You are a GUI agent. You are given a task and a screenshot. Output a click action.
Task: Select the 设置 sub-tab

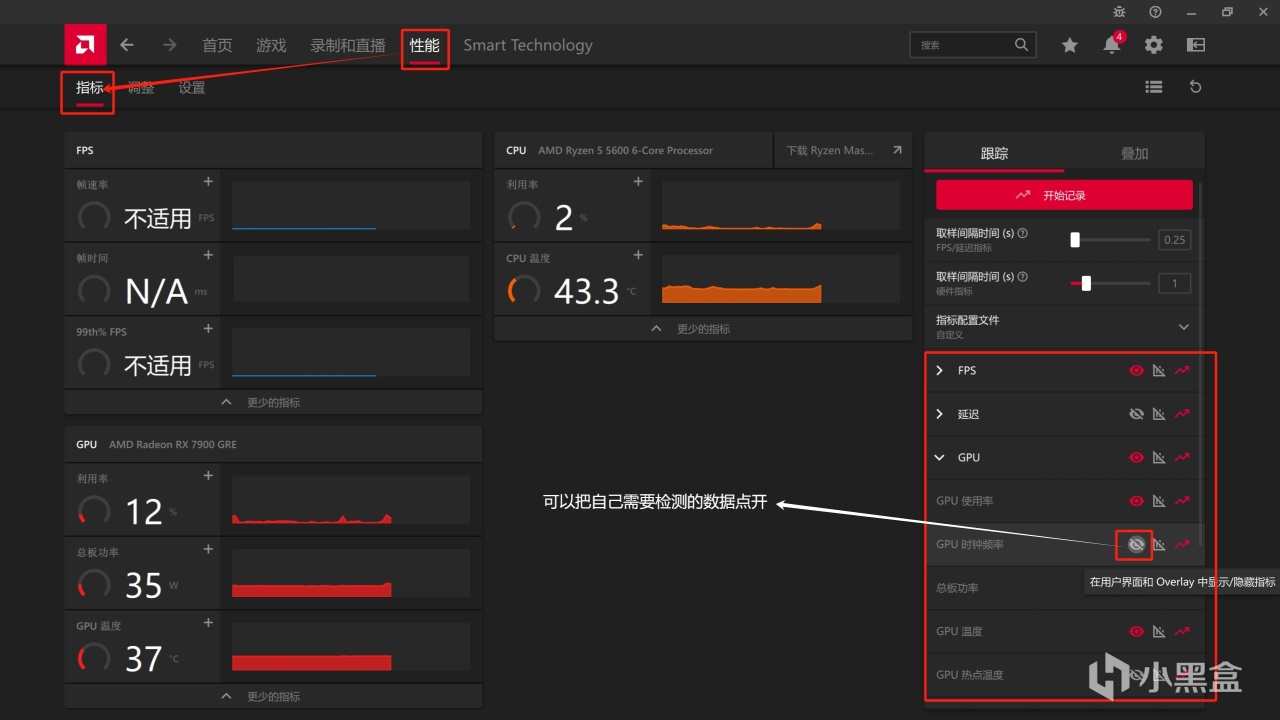(192, 87)
